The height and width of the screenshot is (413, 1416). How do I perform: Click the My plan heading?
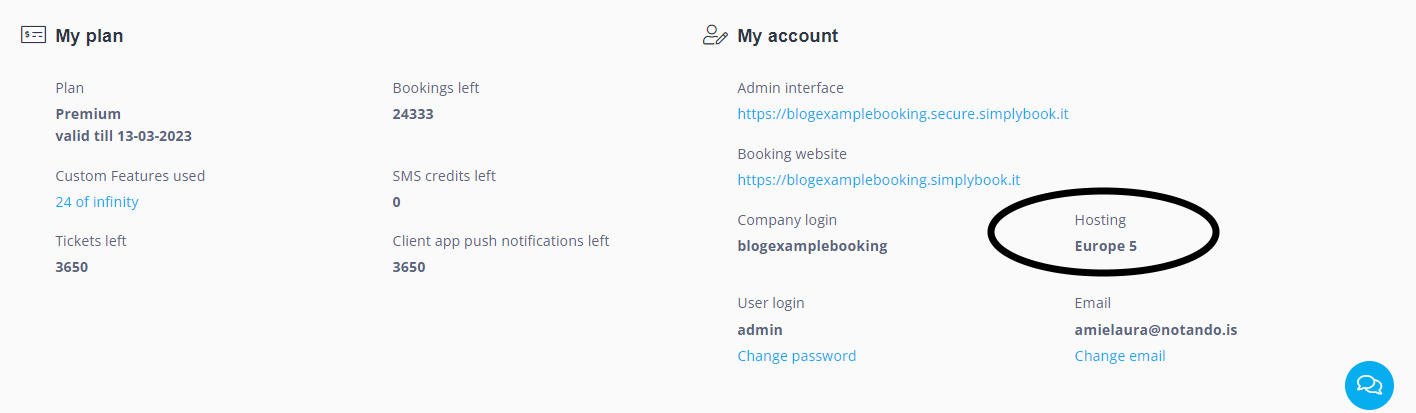click(x=89, y=36)
